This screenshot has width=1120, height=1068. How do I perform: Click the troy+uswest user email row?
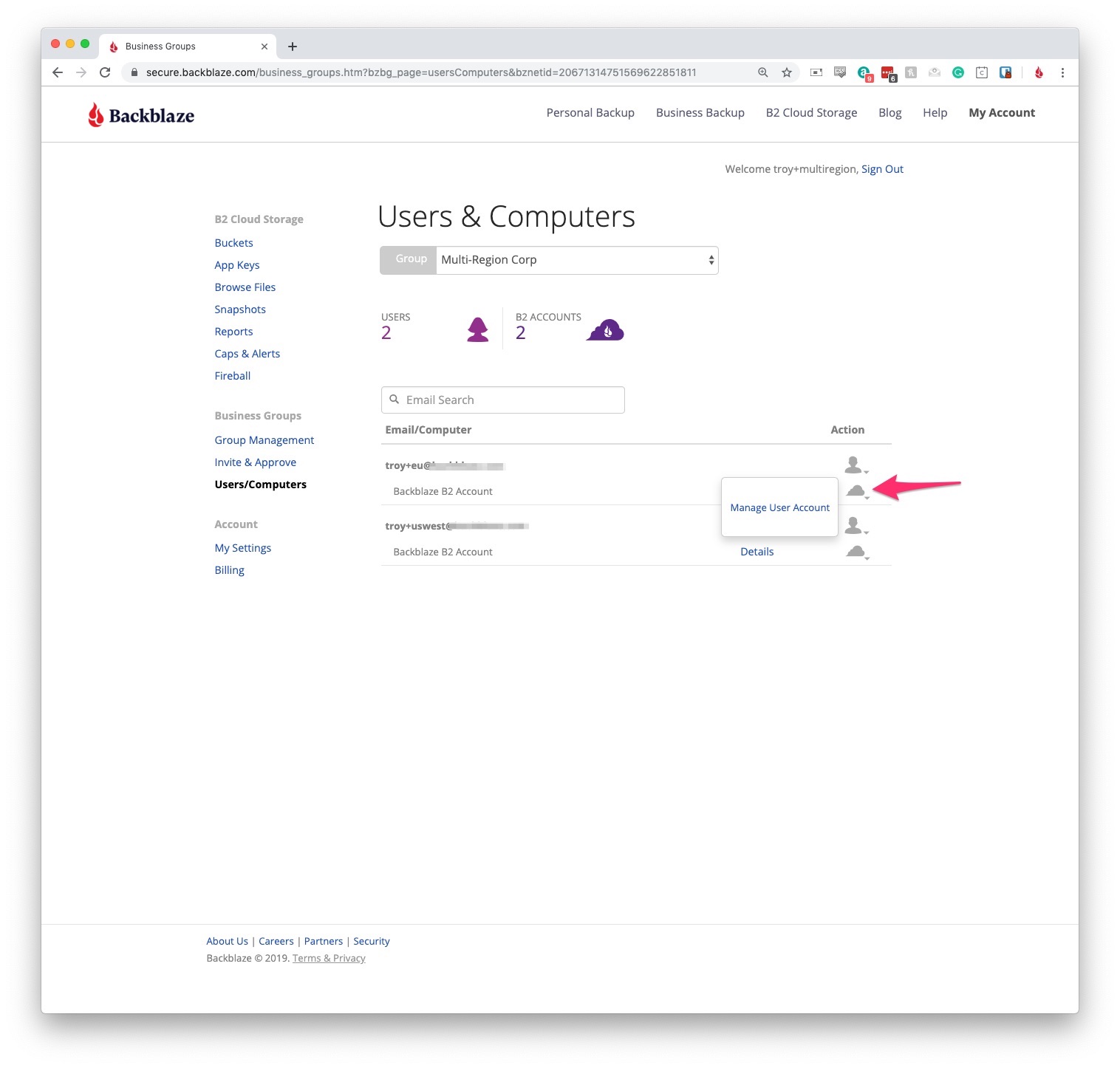tap(457, 526)
